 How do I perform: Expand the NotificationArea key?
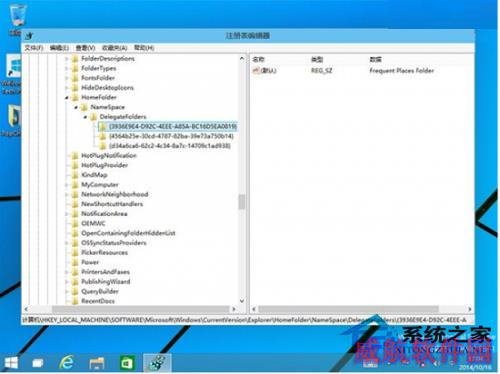(67, 214)
